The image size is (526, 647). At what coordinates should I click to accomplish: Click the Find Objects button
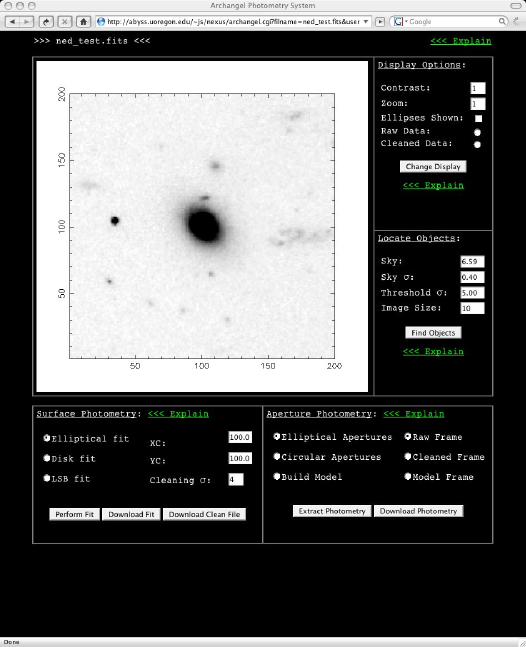click(433, 333)
